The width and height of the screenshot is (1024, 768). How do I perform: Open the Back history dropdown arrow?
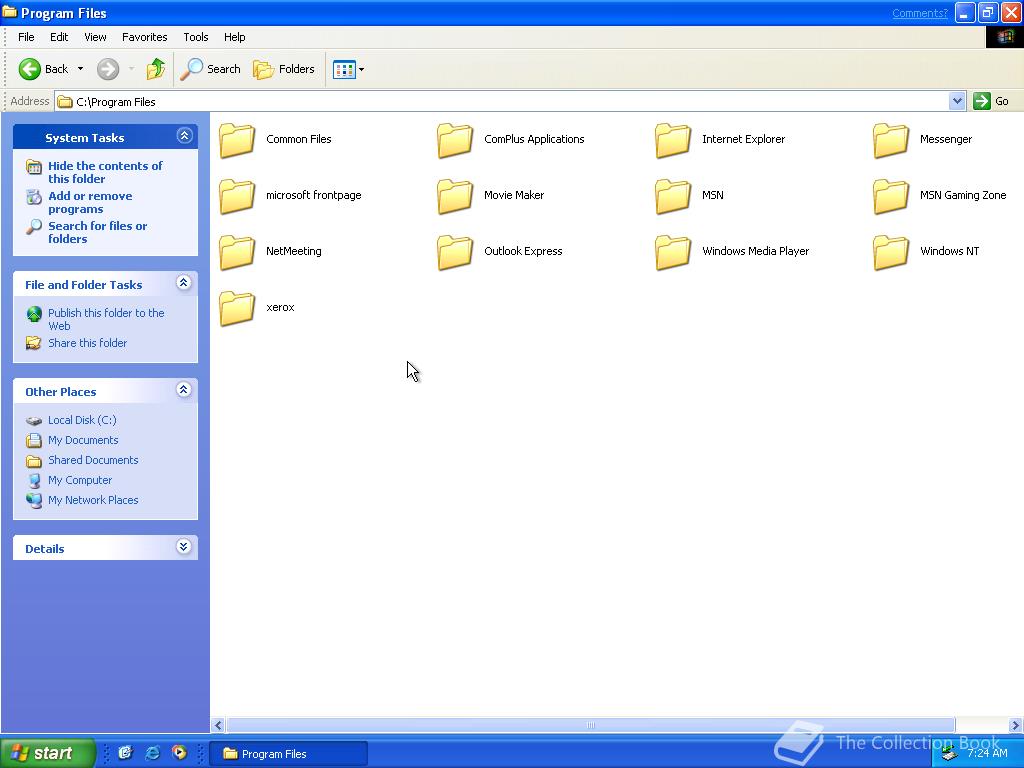point(80,69)
